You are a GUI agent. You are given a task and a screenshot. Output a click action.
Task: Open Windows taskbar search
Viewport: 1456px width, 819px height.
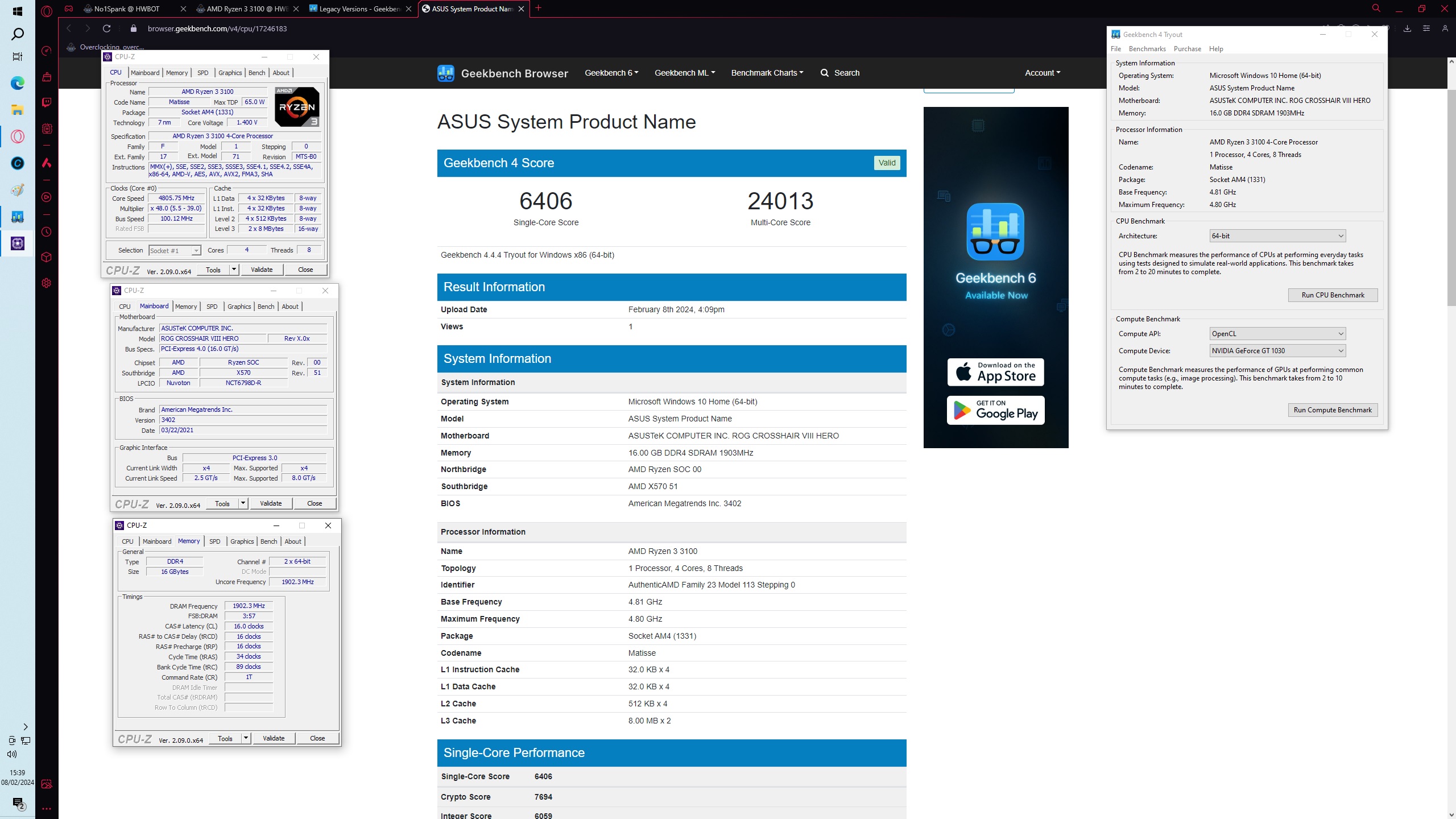18,34
